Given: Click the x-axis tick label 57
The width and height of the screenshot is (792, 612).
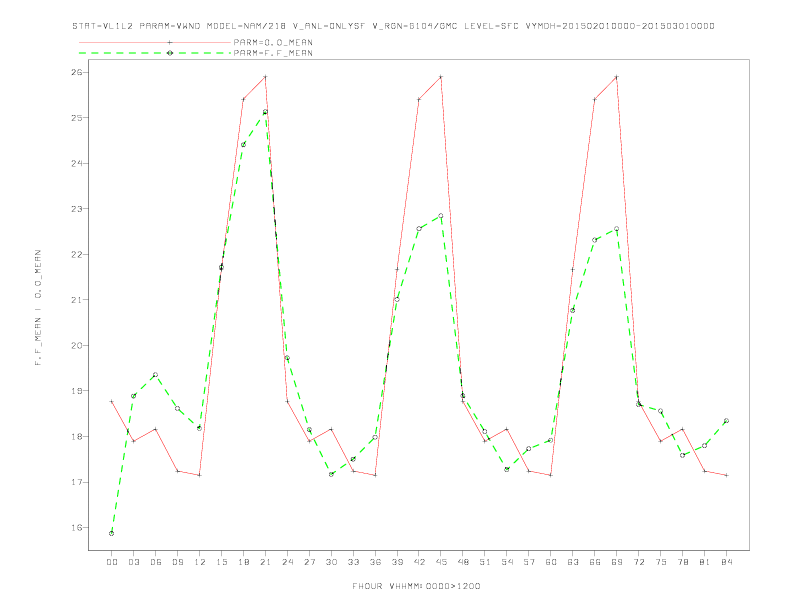Looking at the screenshot, I should (x=529, y=562).
